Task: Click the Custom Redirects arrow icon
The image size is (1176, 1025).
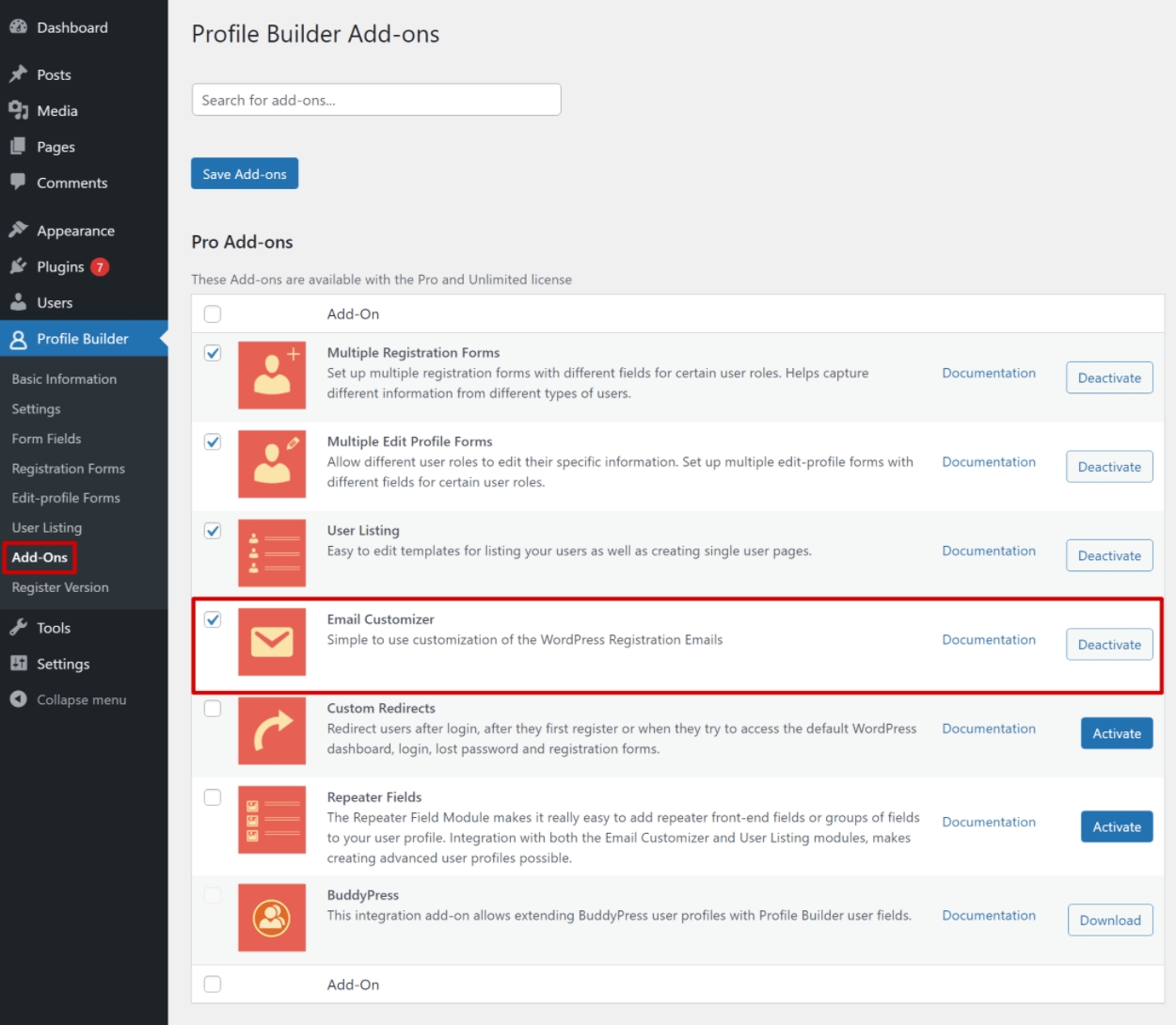Action: (x=272, y=730)
